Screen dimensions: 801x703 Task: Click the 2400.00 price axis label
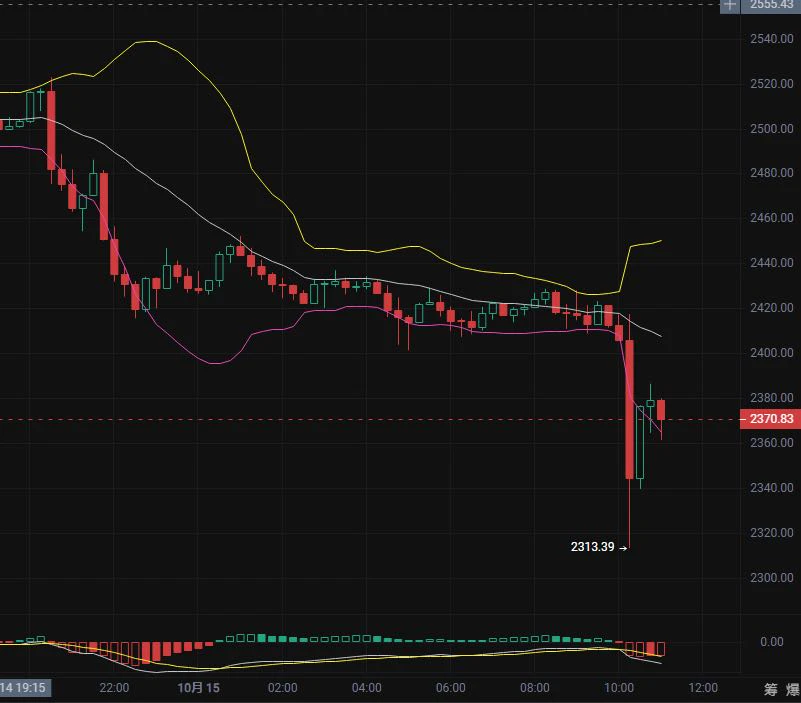772,353
